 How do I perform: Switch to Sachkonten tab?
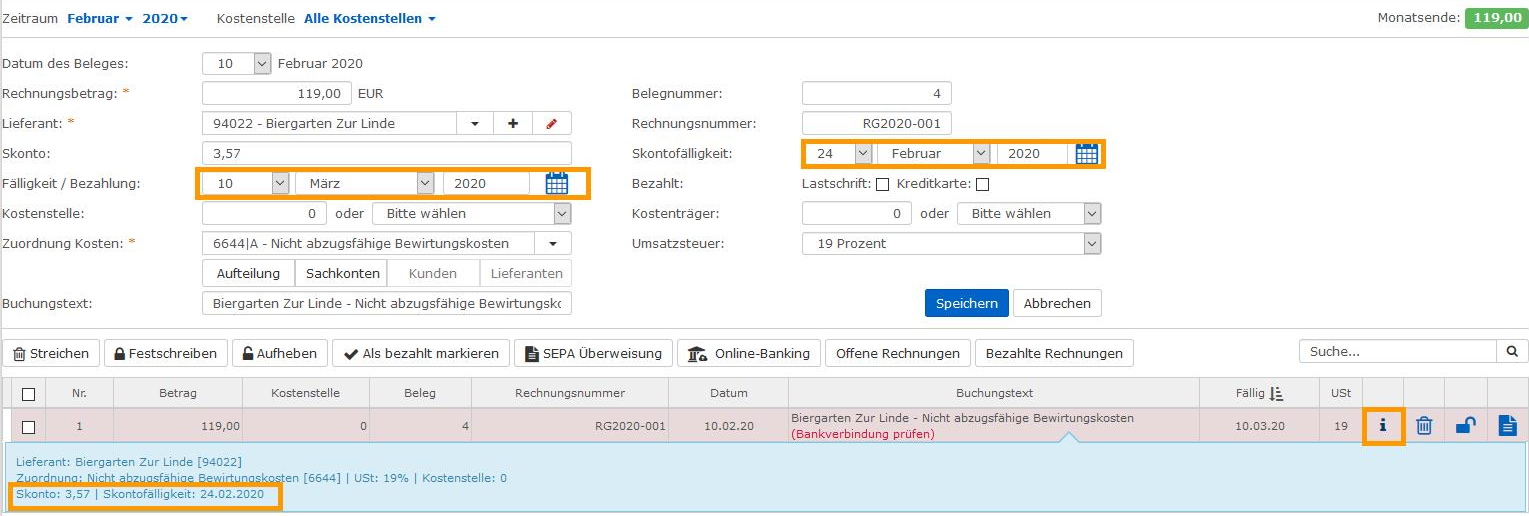(343, 273)
